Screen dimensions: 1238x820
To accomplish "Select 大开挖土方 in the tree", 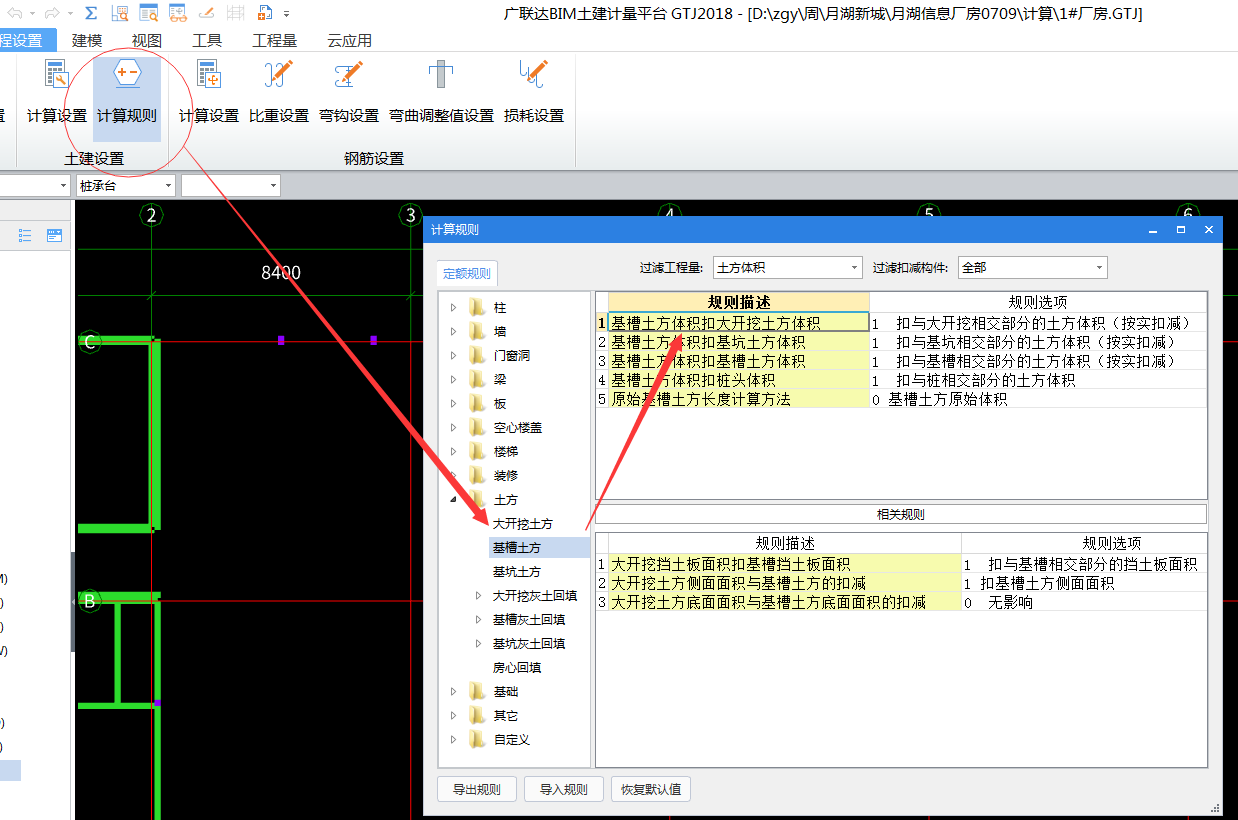I will [523, 523].
